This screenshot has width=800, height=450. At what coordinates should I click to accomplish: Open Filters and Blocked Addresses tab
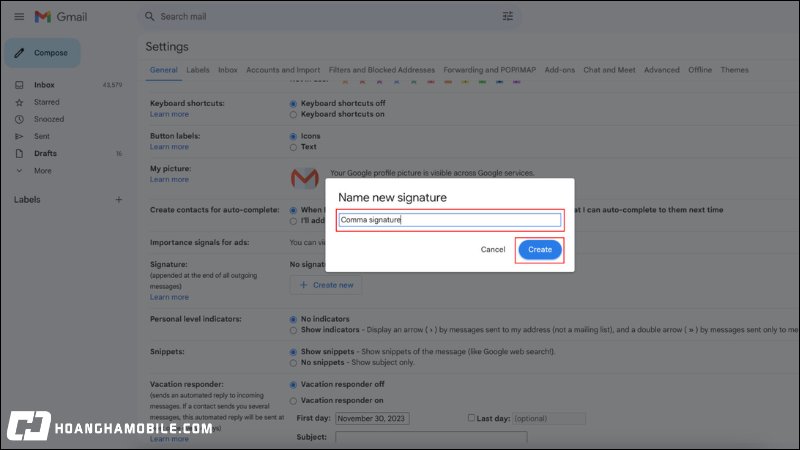(x=382, y=70)
